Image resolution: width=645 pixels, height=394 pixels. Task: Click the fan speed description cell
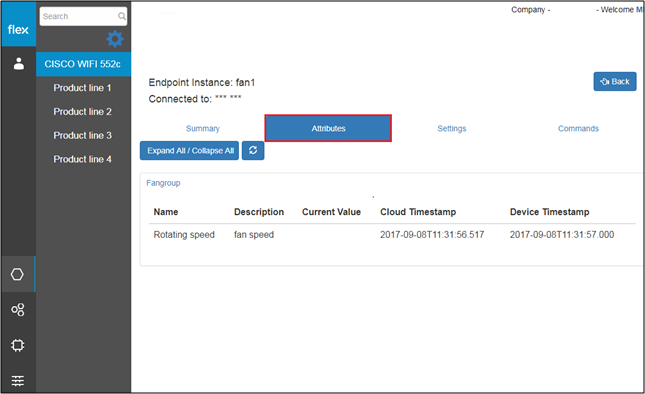coord(254,235)
